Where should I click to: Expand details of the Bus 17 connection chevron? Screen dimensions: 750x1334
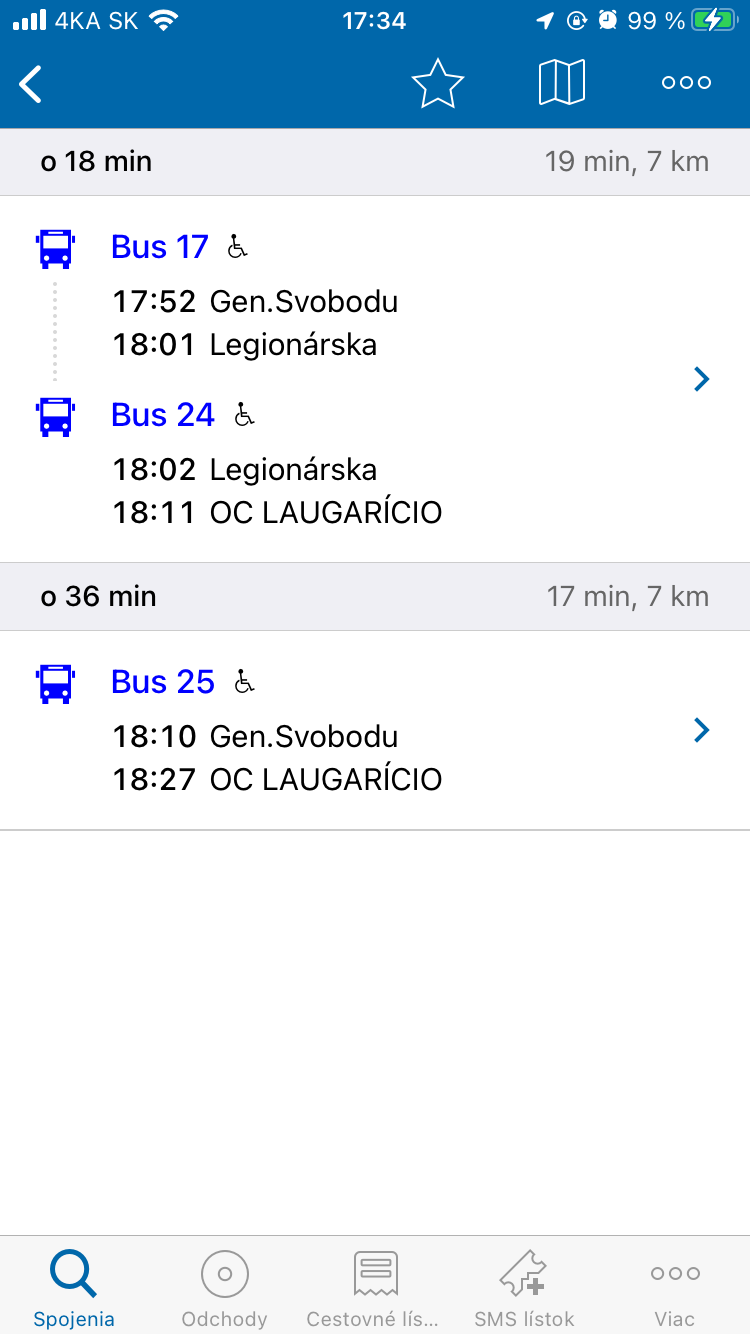click(x=702, y=379)
